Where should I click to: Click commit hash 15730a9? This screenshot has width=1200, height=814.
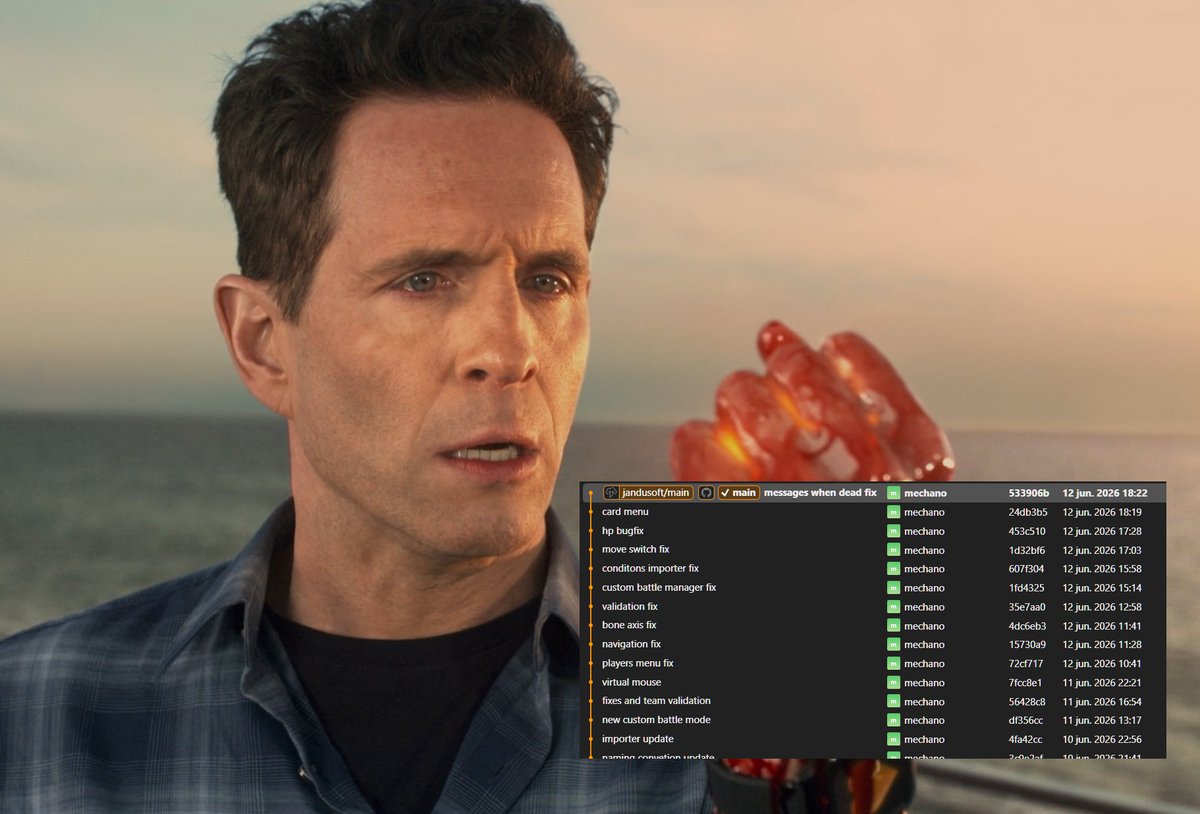click(1027, 645)
